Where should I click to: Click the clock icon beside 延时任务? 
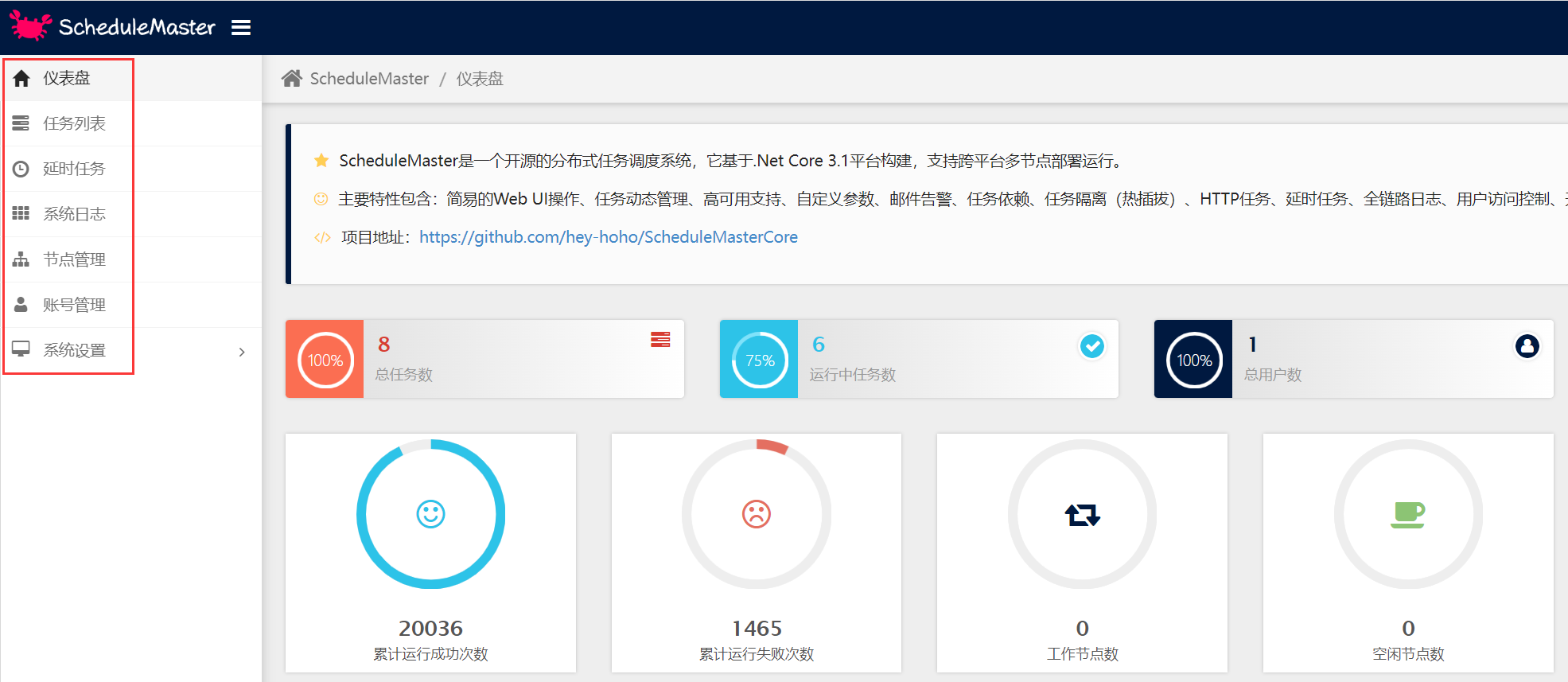pos(21,169)
